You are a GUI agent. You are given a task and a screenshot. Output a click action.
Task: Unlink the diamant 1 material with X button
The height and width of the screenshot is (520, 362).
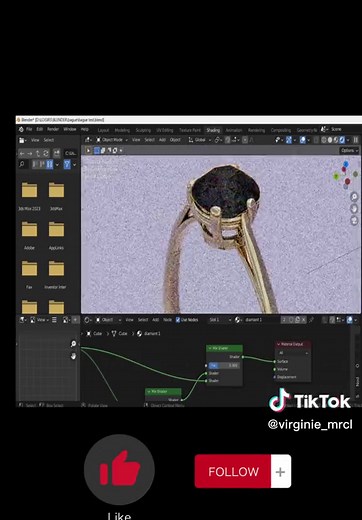point(304,320)
